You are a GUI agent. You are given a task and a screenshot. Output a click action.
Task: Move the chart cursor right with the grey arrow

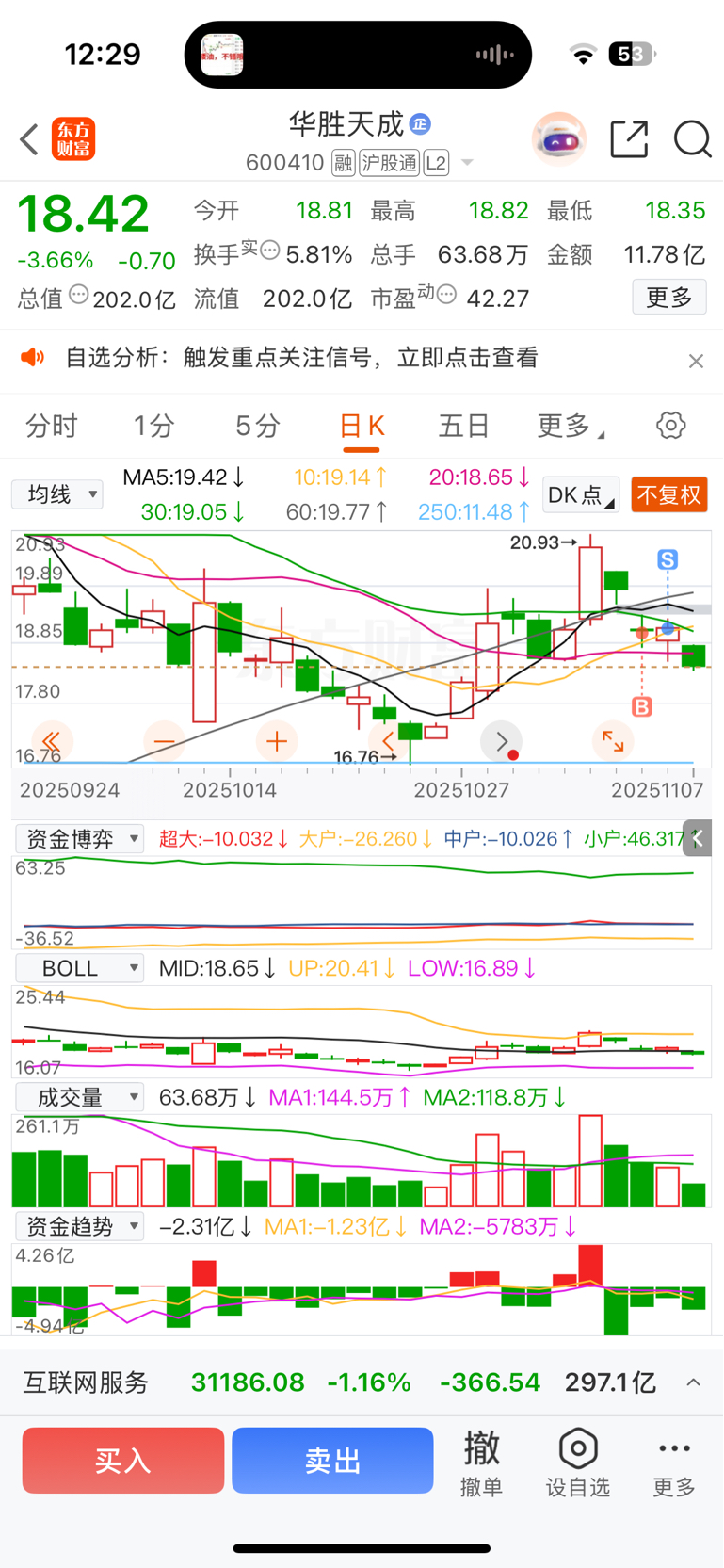(x=502, y=741)
